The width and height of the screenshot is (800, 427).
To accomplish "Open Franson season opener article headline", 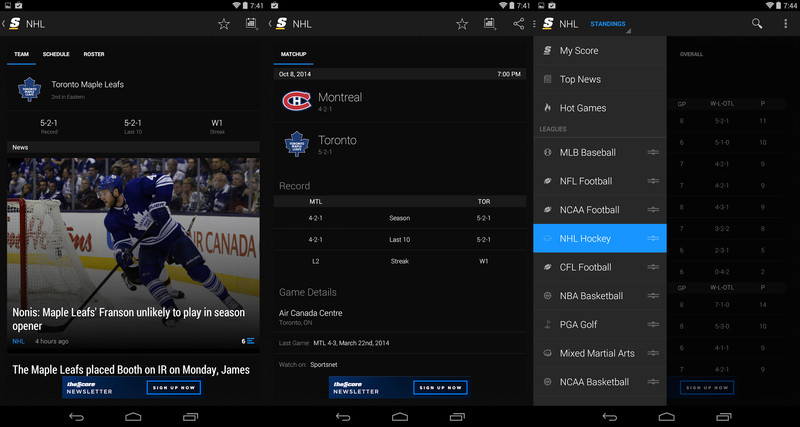I will pos(129,319).
